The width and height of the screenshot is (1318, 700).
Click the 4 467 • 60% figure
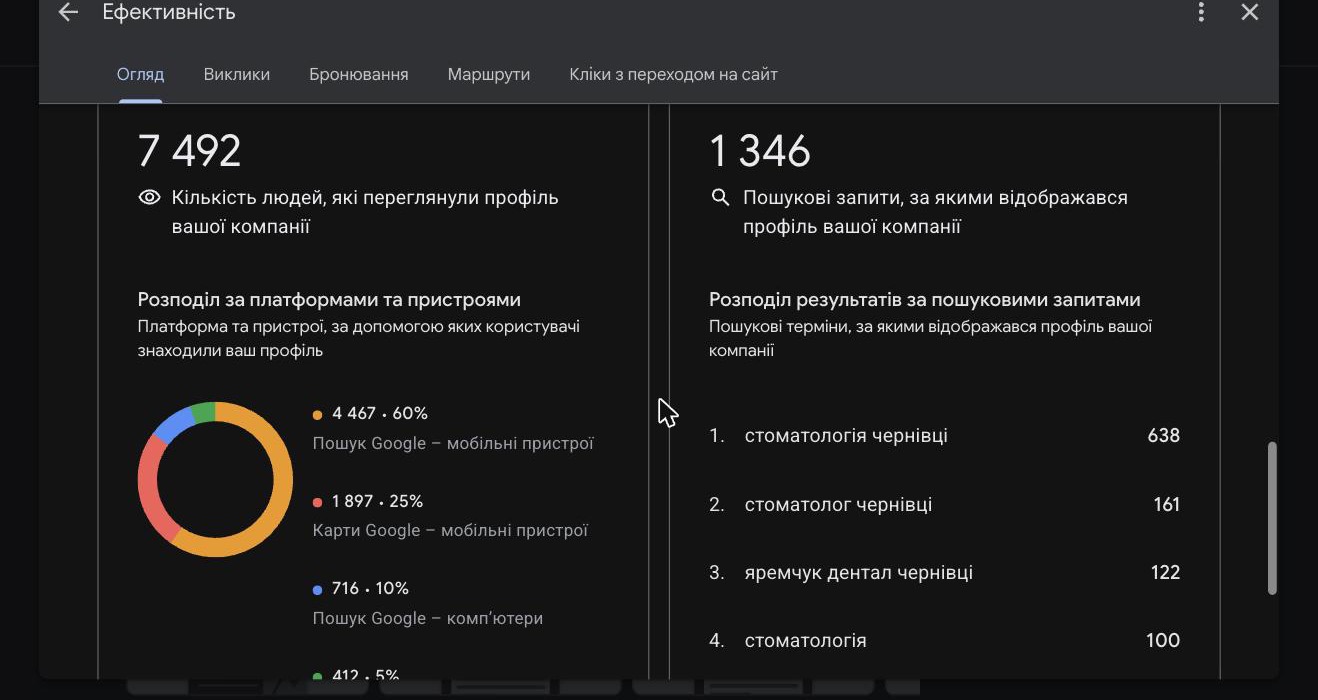380,414
